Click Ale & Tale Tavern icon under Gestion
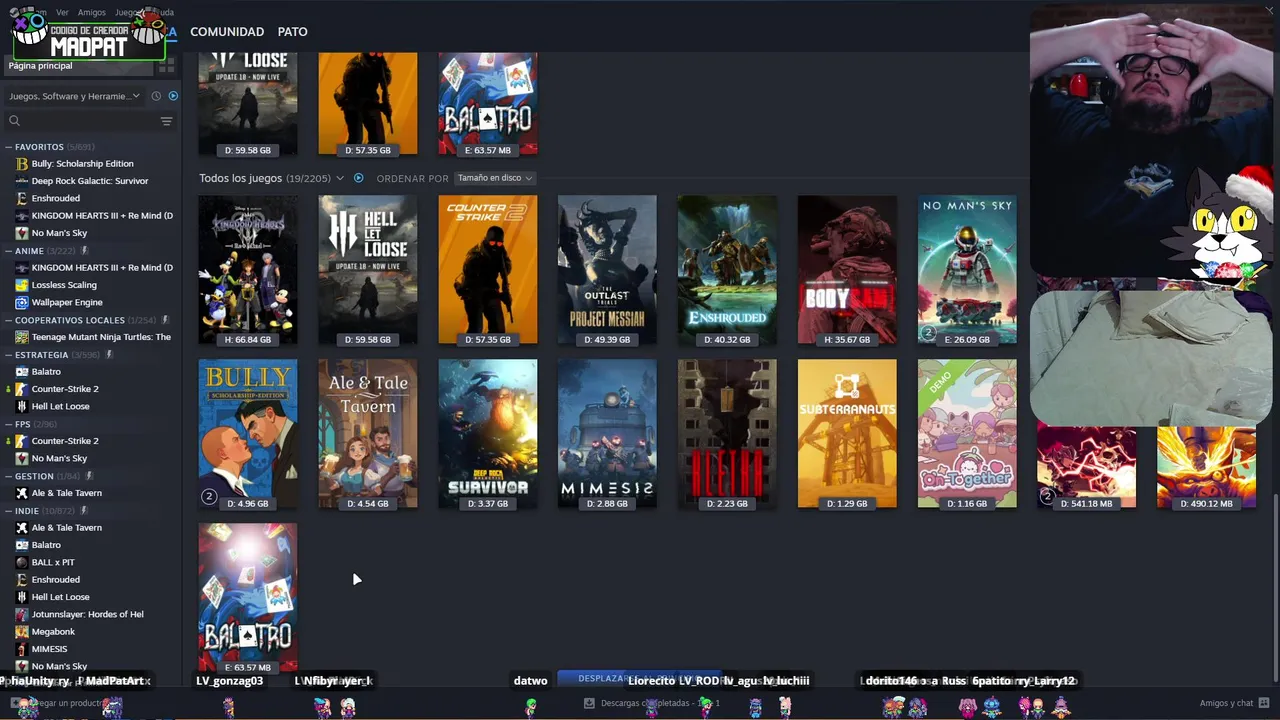This screenshot has height=720, width=1280. click(22, 493)
